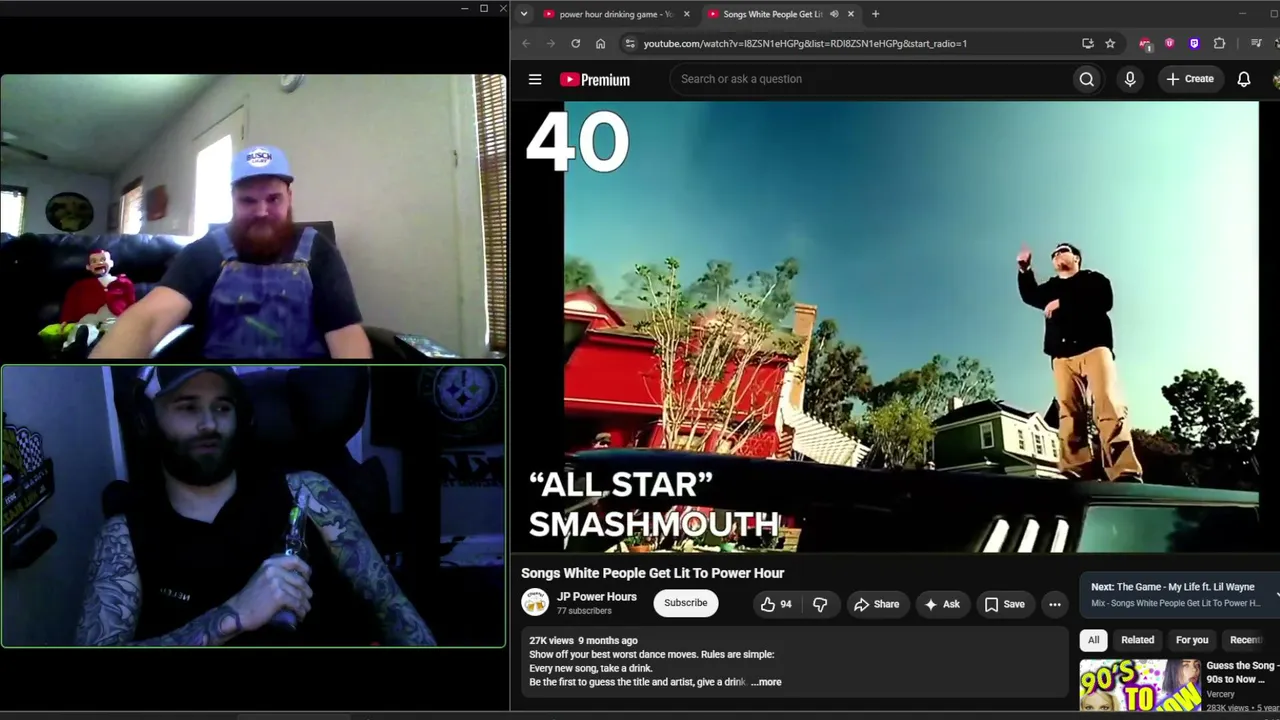Share the video
The width and height of the screenshot is (1280, 720).
(876, 604)
